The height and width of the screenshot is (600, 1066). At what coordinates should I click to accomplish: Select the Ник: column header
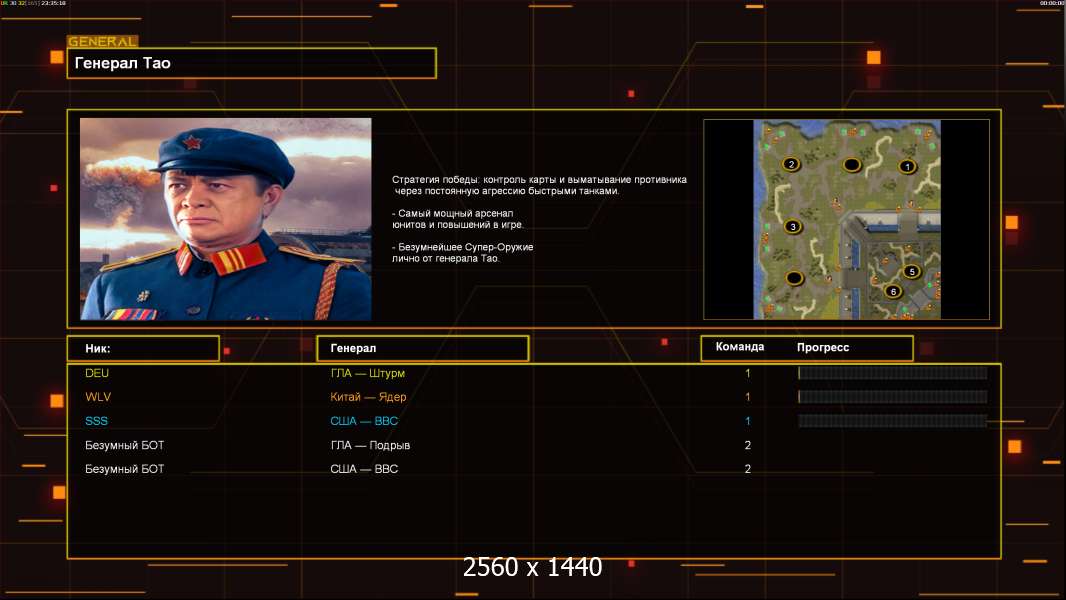coord(143,349)
